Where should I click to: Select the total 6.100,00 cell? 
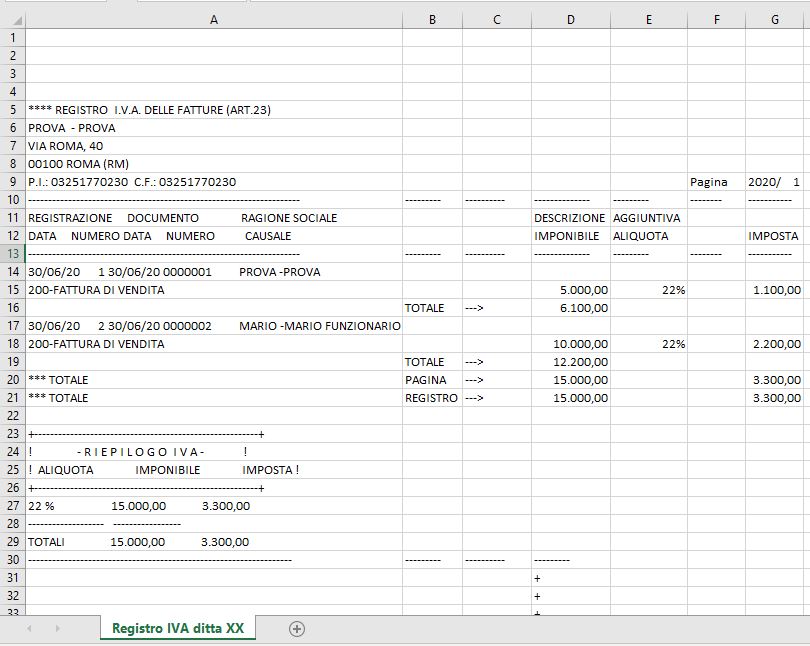tap(571, 308)
